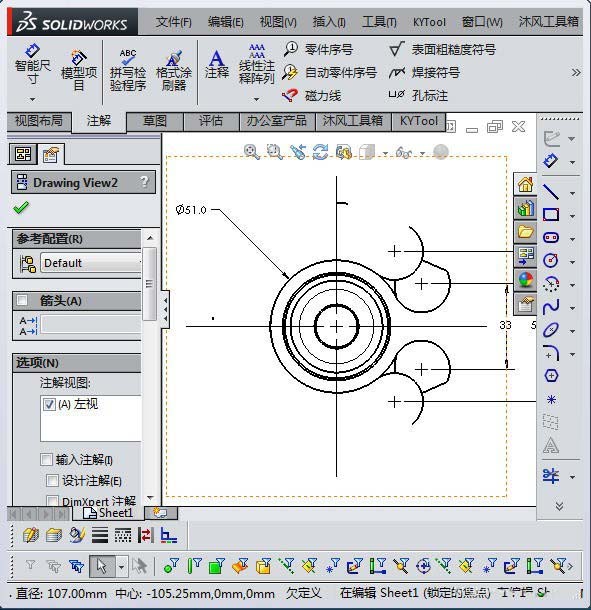591x610 pixels.
Task: Open the File Explorer folder icon
Action: [x=525, y=232]
